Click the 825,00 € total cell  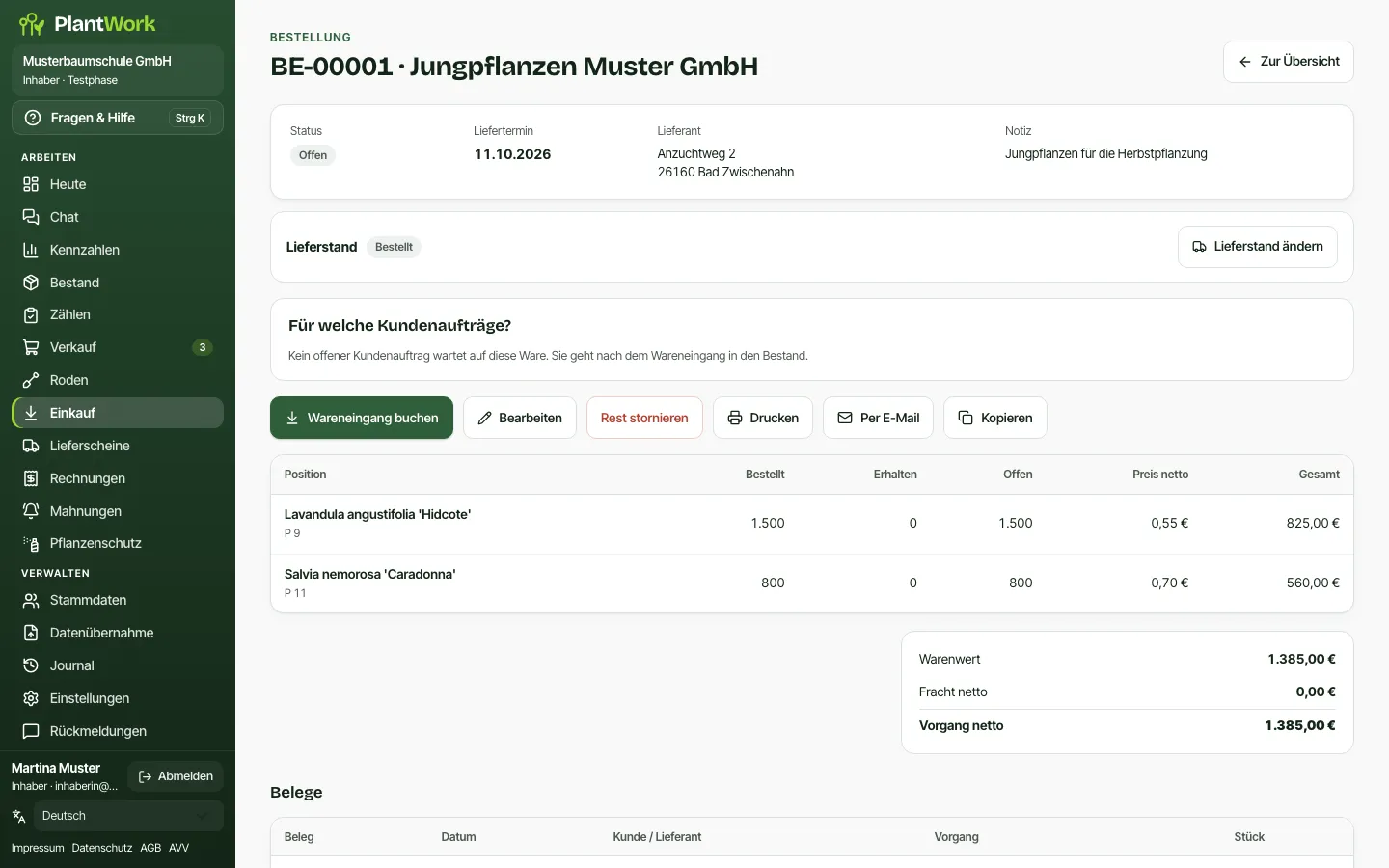[1313, 523]
